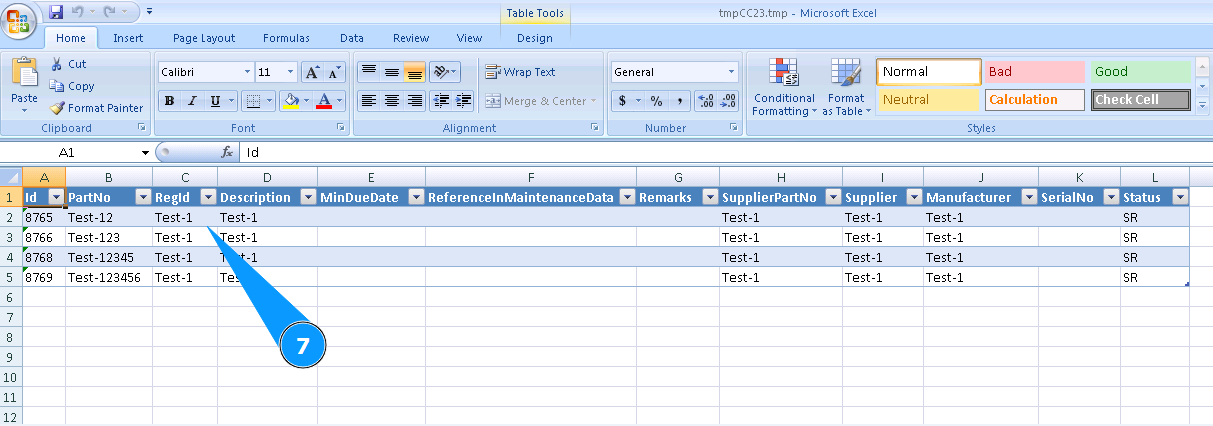Click the Cut scissors icon
This screenshot has width=1213, height=426.
[x=57, y=64]
